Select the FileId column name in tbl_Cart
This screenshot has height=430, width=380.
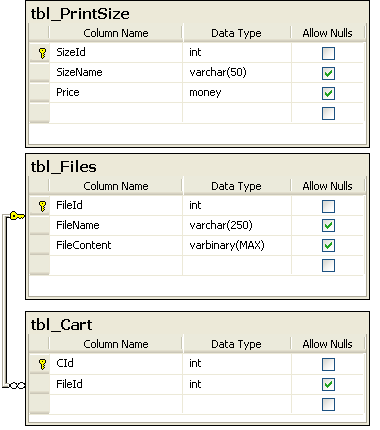tap(116, 384)
